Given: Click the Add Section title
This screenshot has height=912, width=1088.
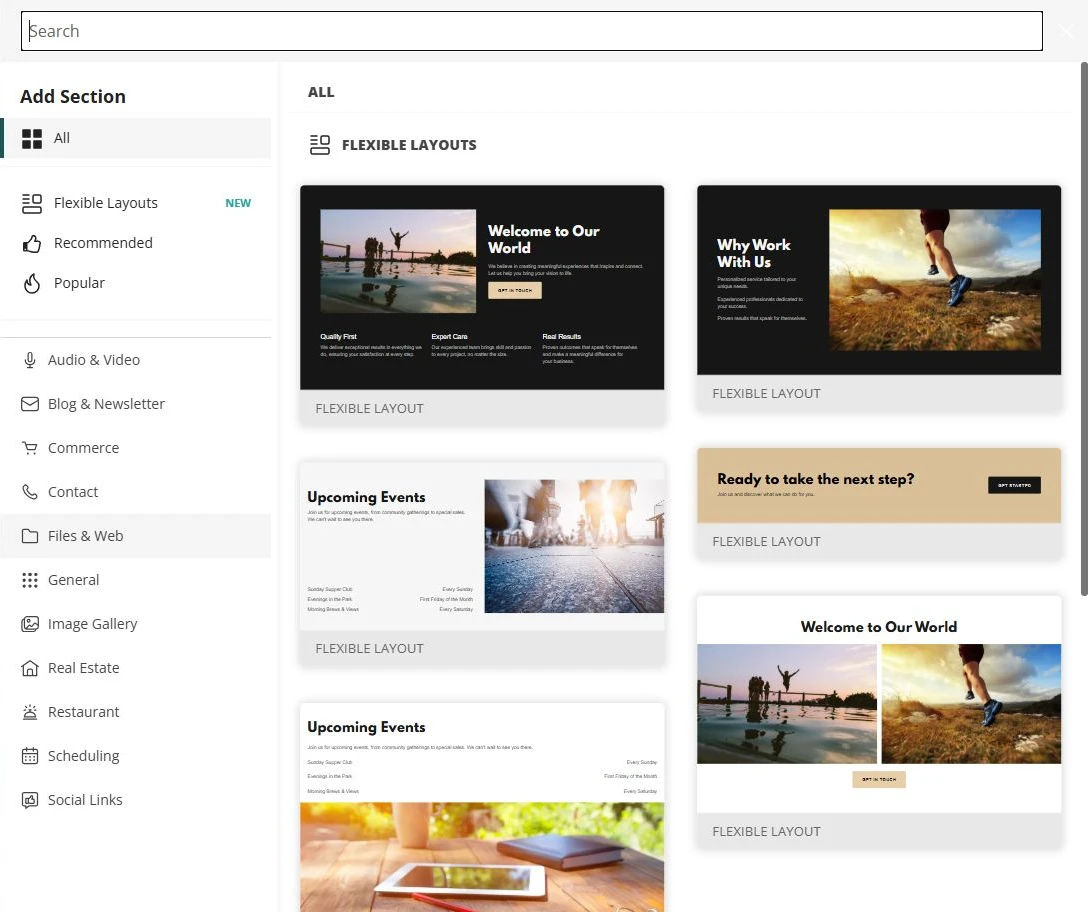Looking at the screenshot, I should [x=73, y=96].
